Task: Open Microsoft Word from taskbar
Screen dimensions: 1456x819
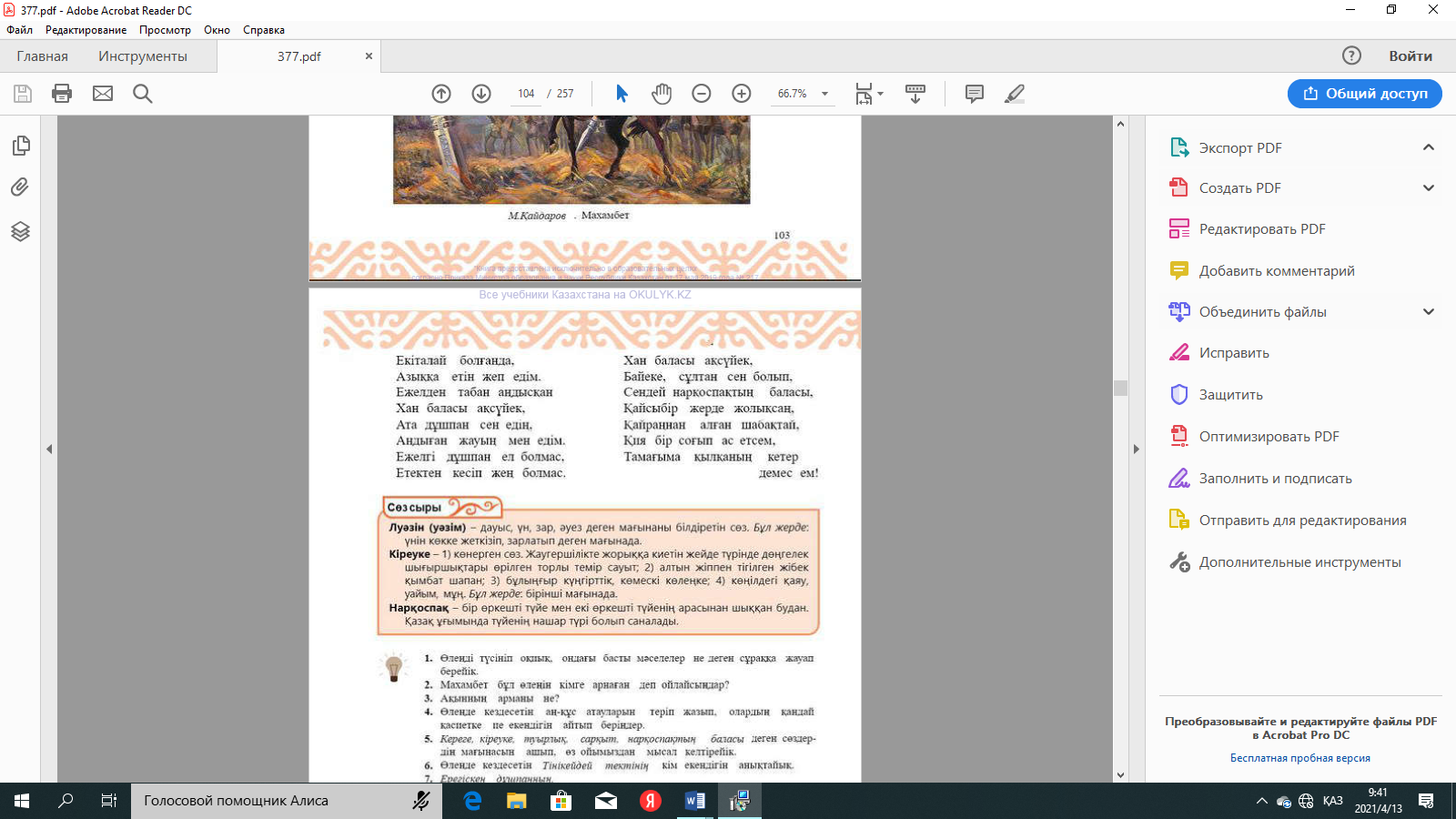Action: pos(694,801)
